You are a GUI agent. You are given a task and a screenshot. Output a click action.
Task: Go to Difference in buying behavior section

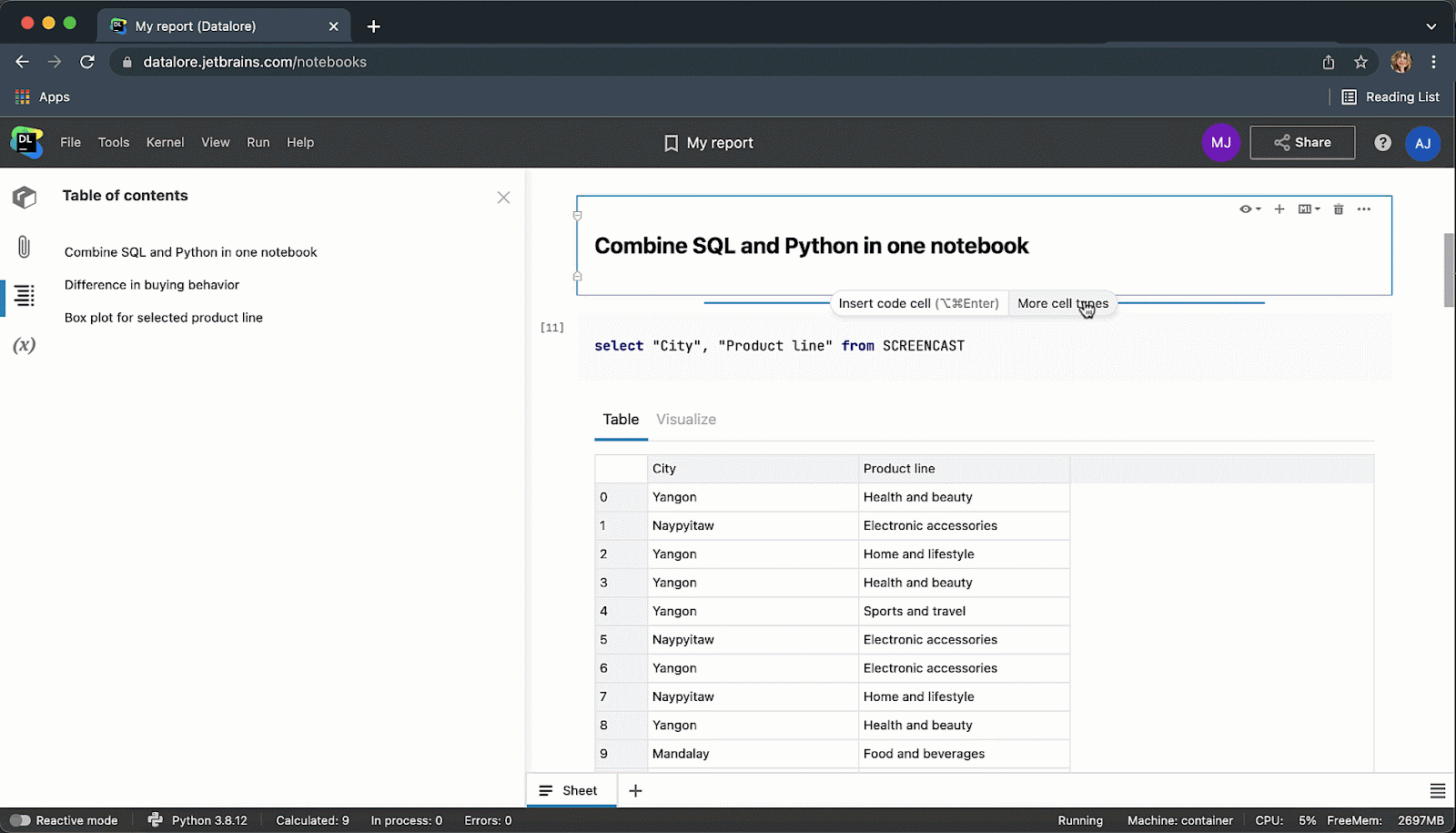(x=151, y=285)
